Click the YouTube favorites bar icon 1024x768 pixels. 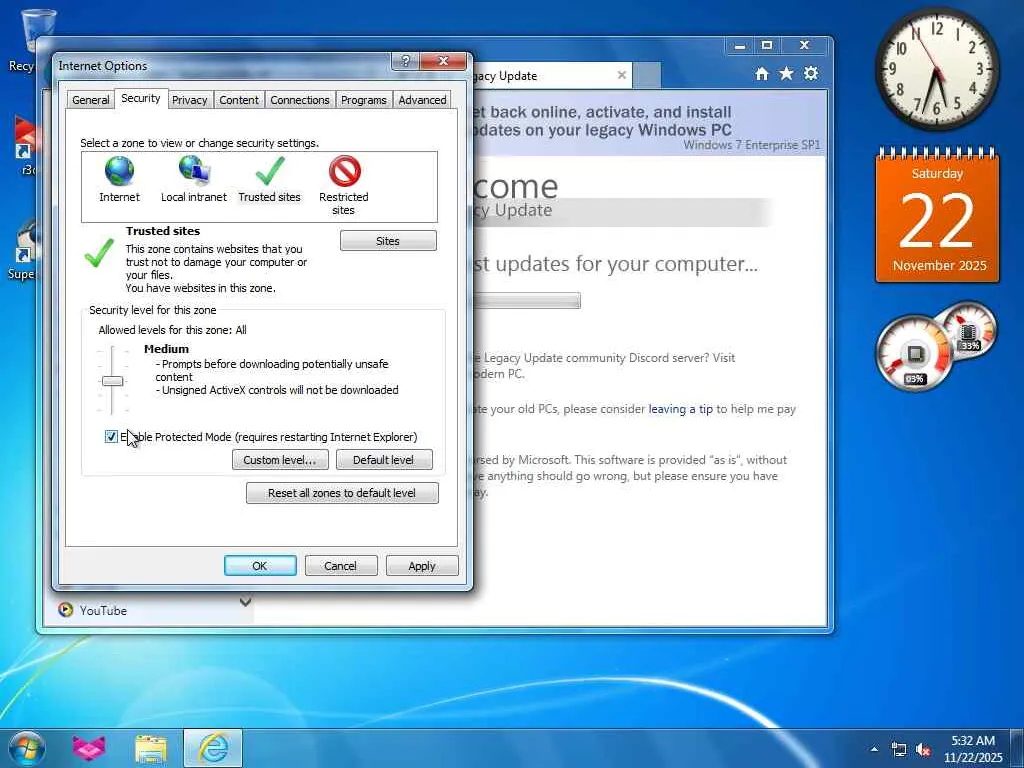(65, 610)
